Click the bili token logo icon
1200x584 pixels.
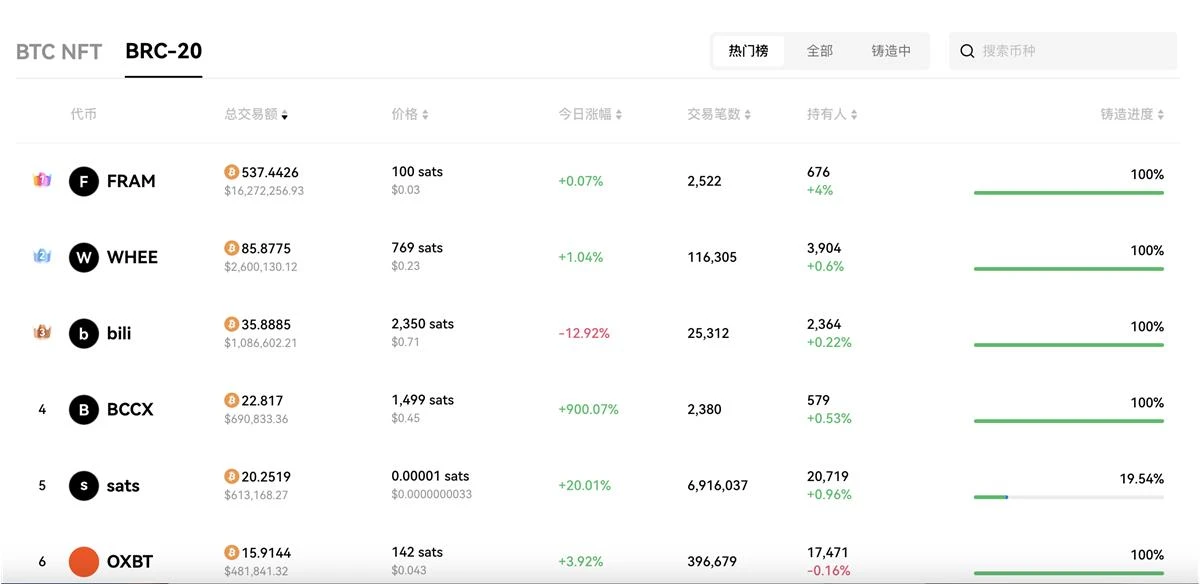coord(84,333)
